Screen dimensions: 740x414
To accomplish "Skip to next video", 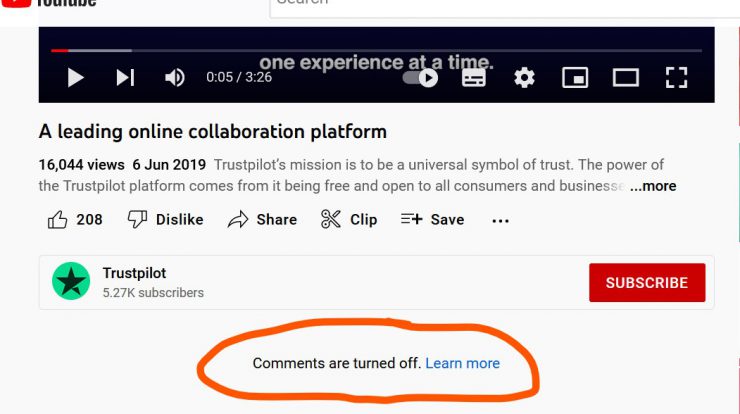I will tap(126, 77).
